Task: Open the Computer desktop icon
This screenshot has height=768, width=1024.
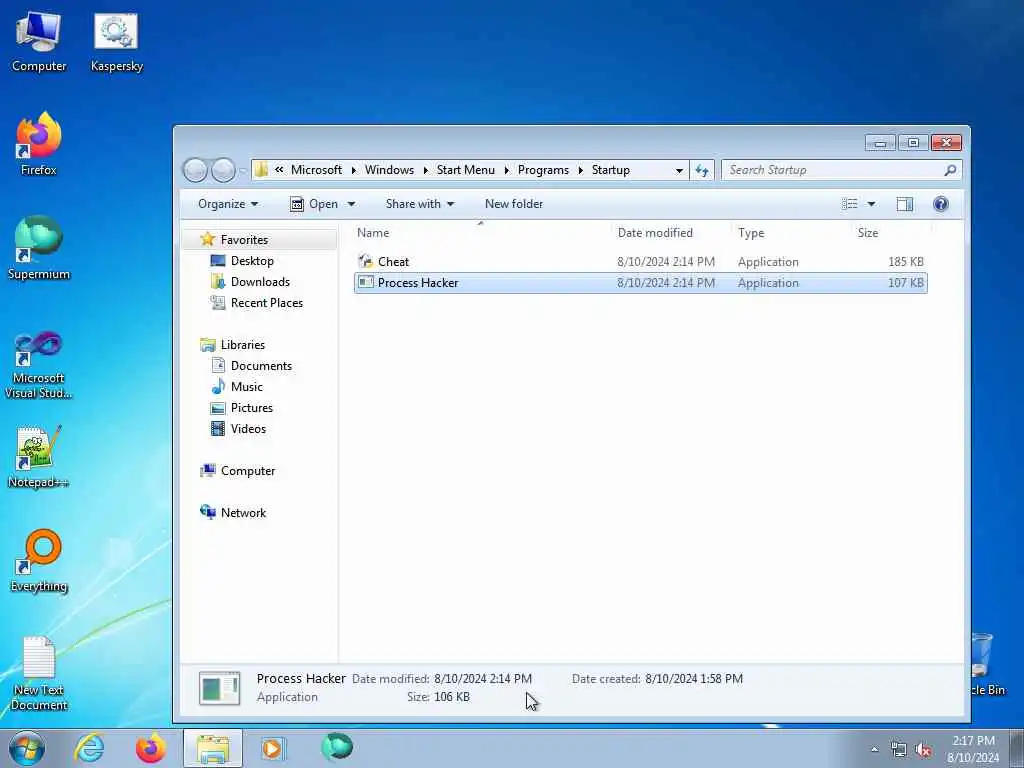Action: click(39, 42)
